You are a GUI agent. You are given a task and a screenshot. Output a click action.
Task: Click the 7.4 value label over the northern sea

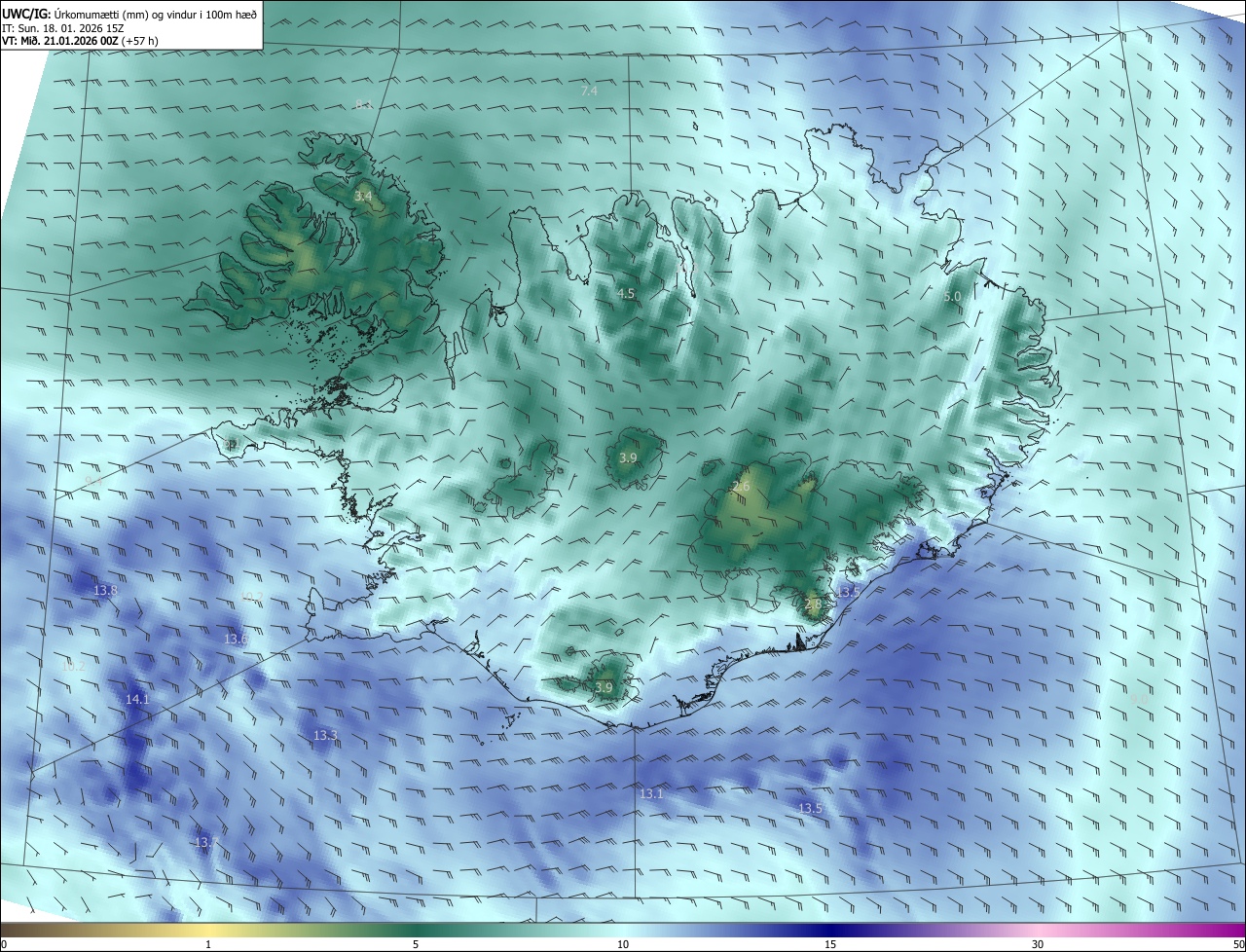589,91
